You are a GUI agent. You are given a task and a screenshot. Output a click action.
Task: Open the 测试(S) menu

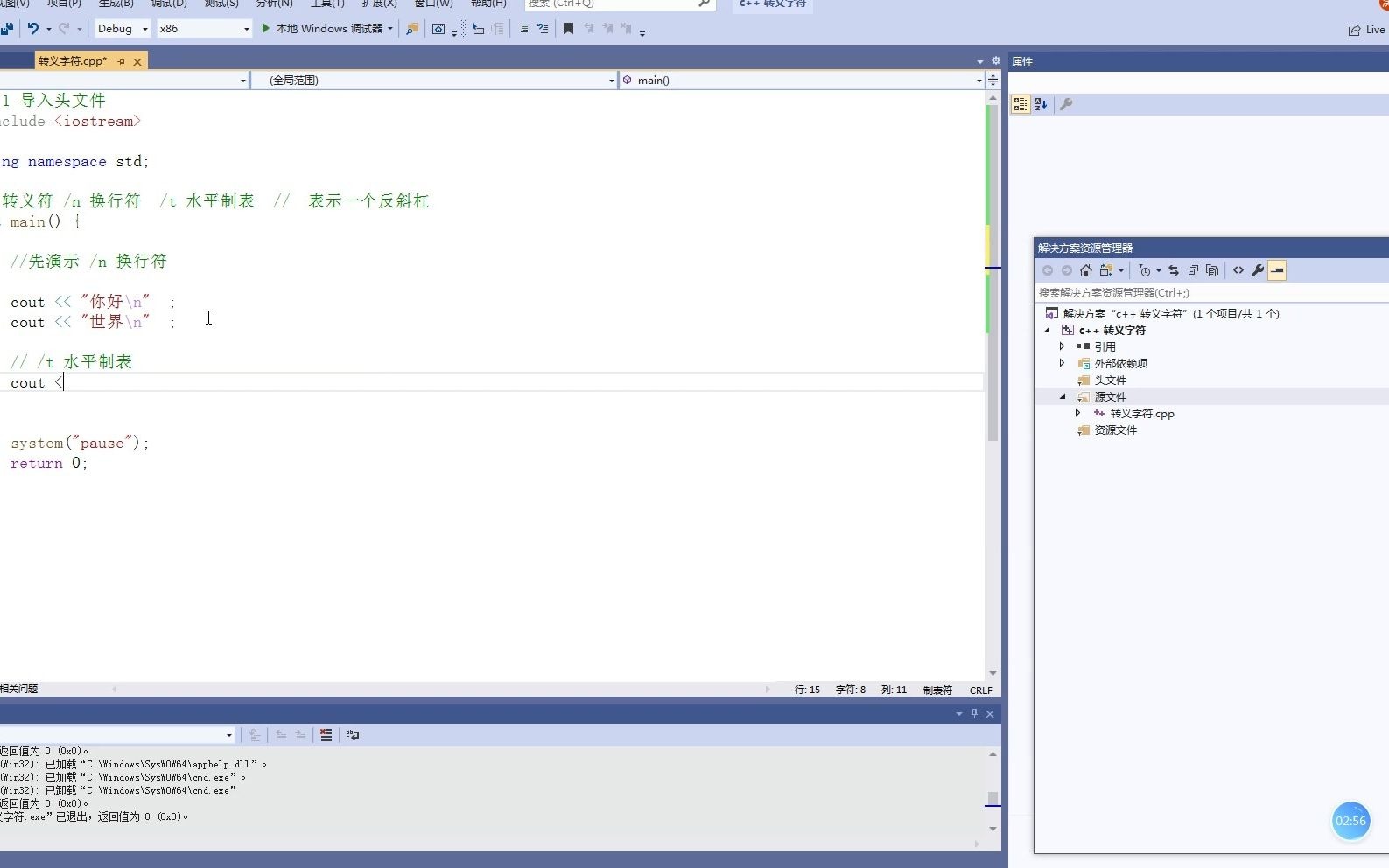click(221, 3)
